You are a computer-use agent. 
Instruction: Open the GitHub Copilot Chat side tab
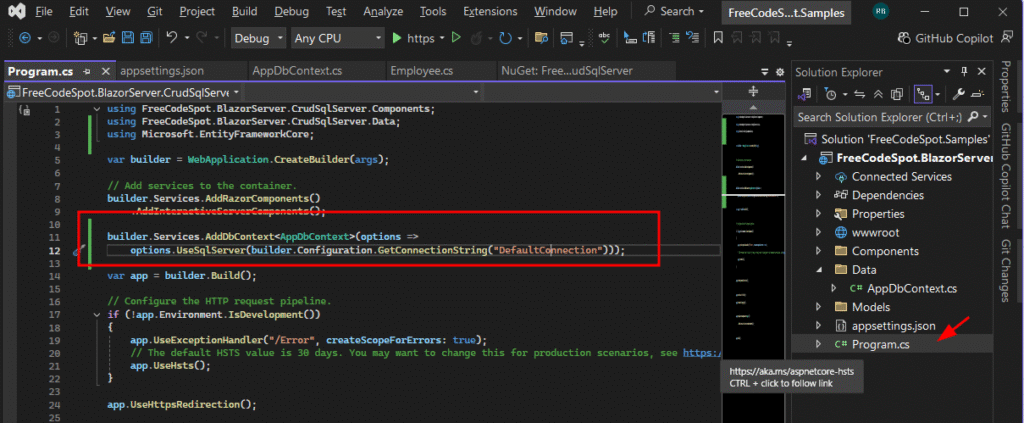click(1007, 176)
